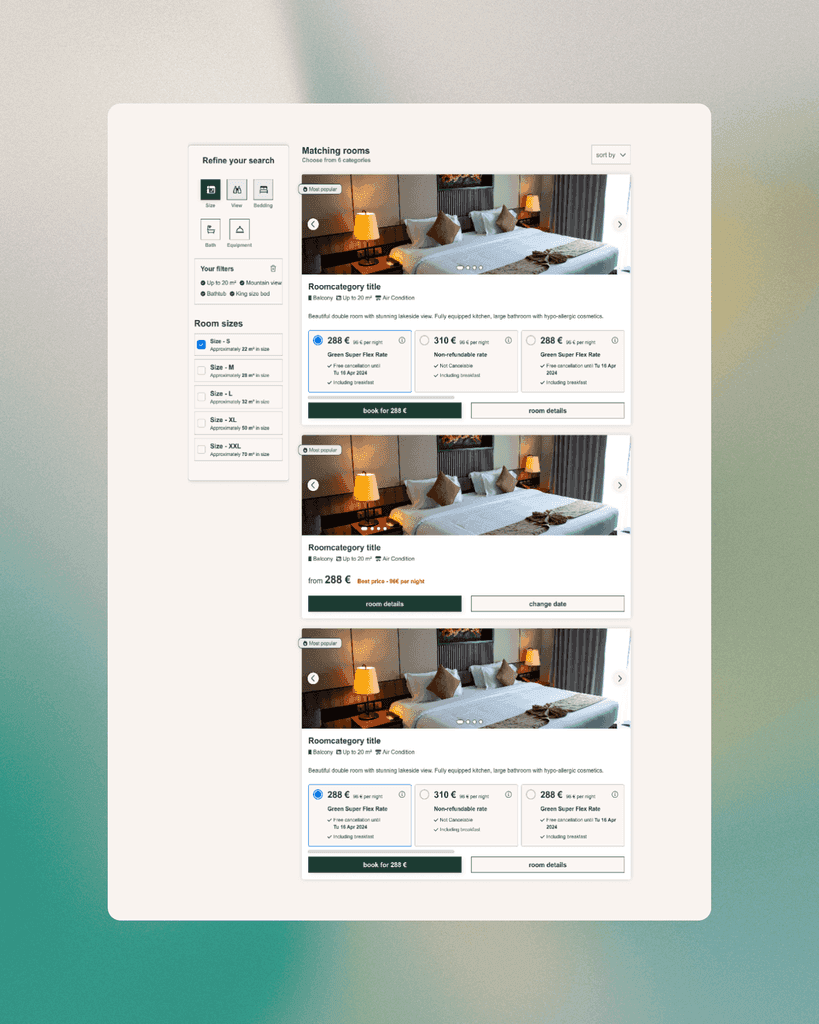Click the Bedding filter icon
The image size is (819, 1024).
[x=263, y=189]
